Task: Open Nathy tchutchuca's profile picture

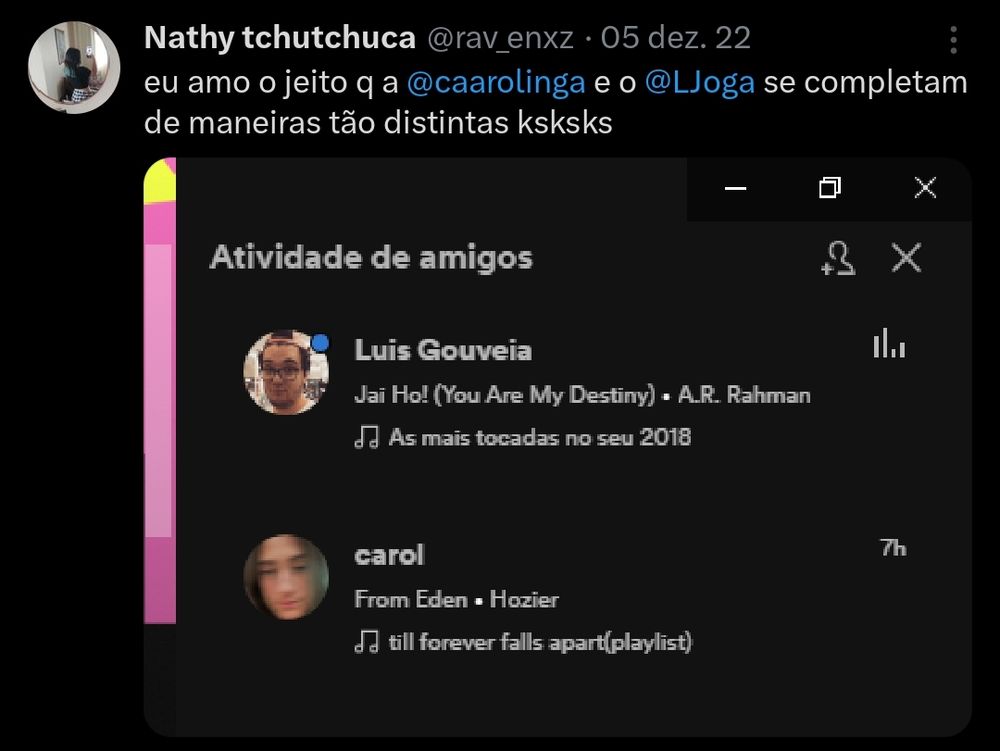Action: pyautogui.click(x=74, y=67)
